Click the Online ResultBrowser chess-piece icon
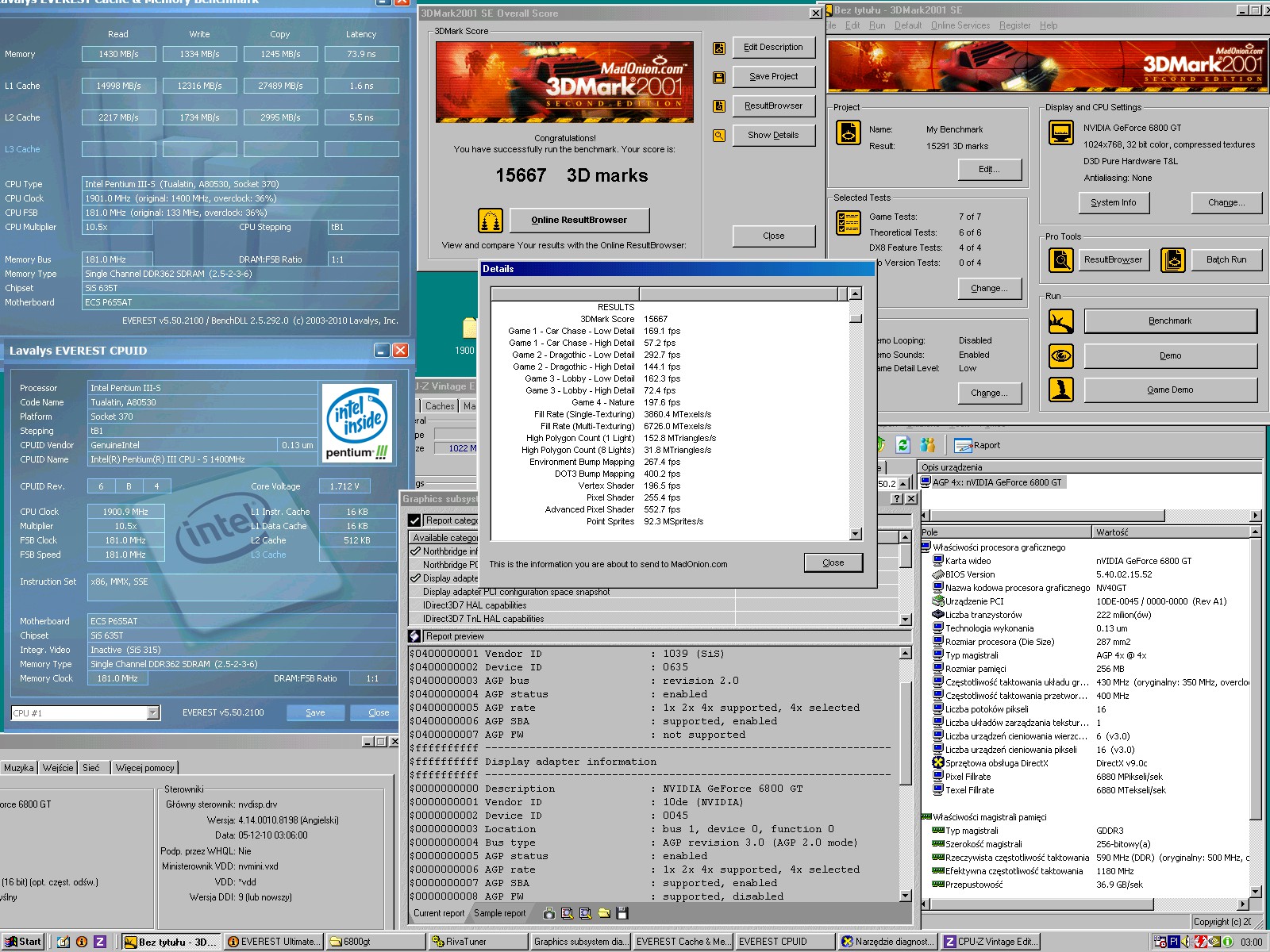Viewport: 1270px width, 952px height. [491, 221]
